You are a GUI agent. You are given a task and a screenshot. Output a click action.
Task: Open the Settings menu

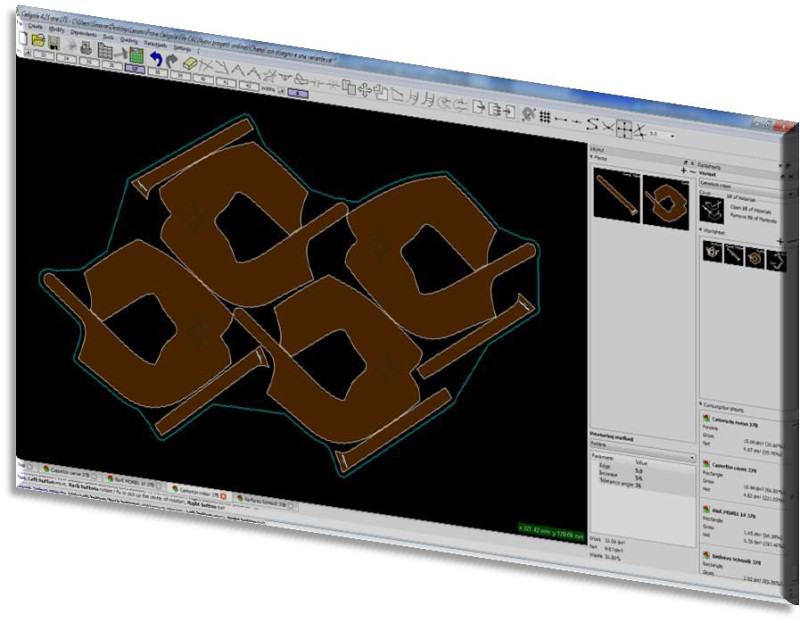point(182,48)
